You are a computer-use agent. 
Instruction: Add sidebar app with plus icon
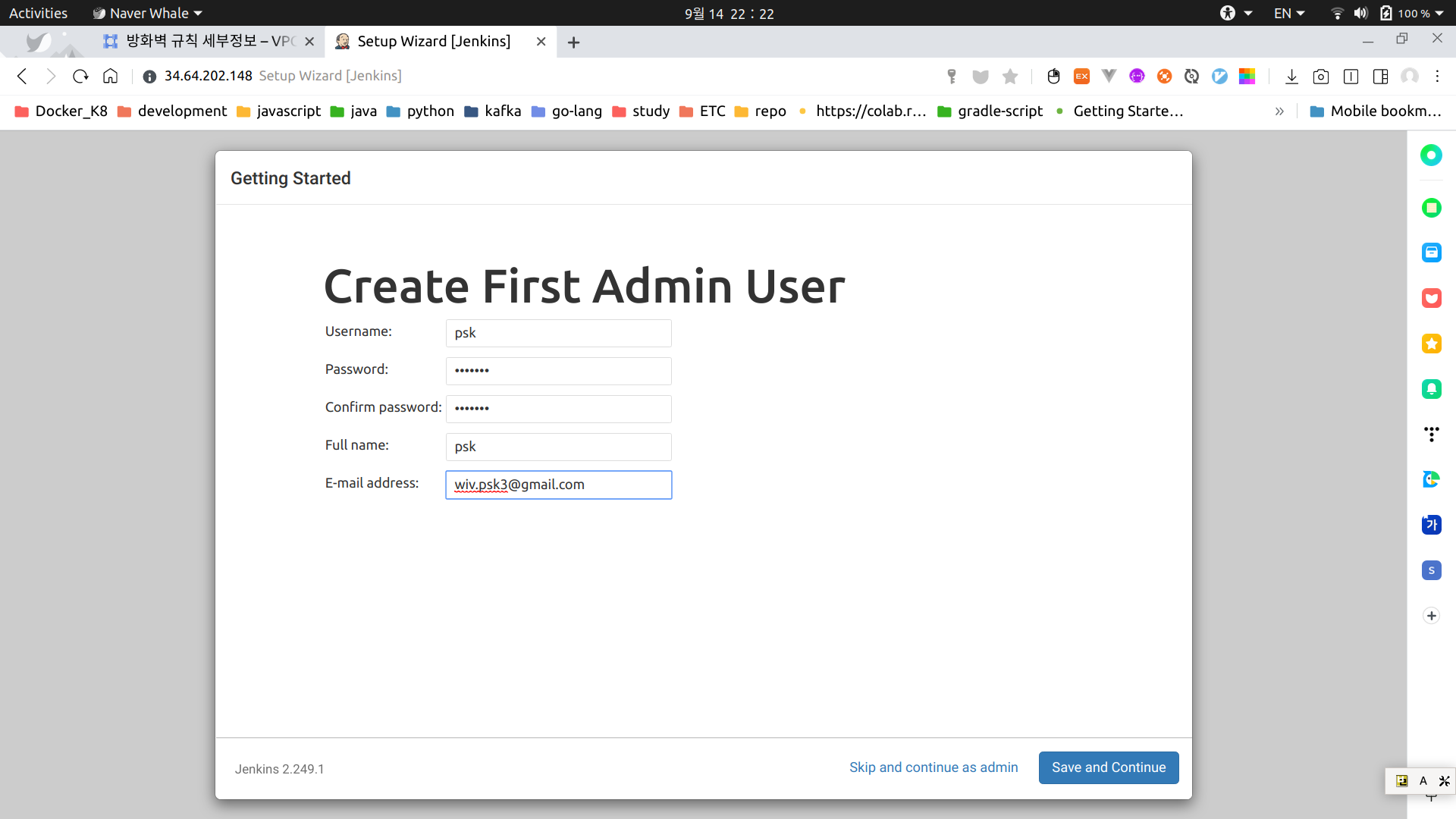coord(1431,616)
